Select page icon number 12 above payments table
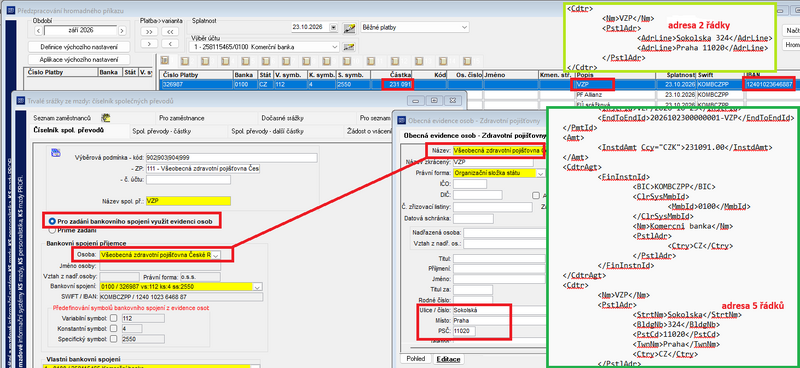This screenshot has height=368, width=800. click(394, 61)
